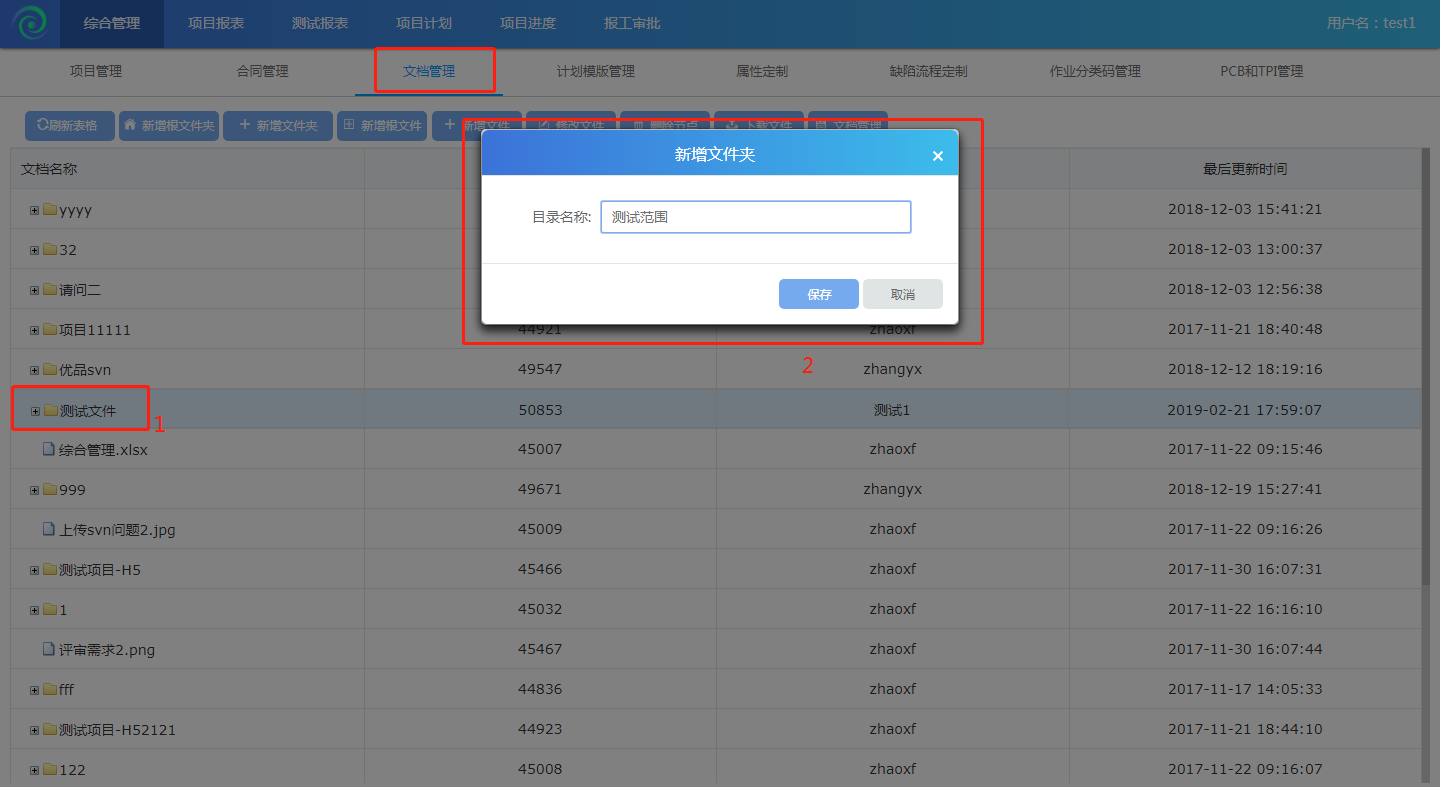Click the 刷新表格 refresh button

coord(69,126)
